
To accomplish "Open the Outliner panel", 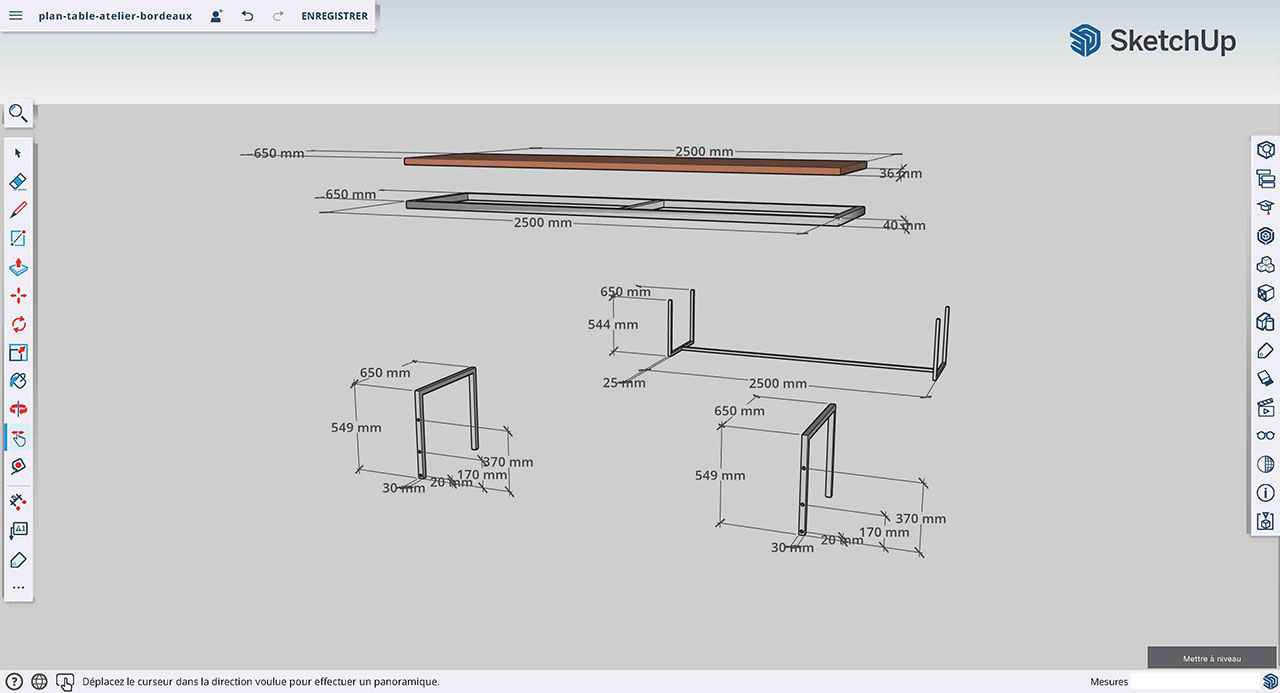I will [1265, 179].
